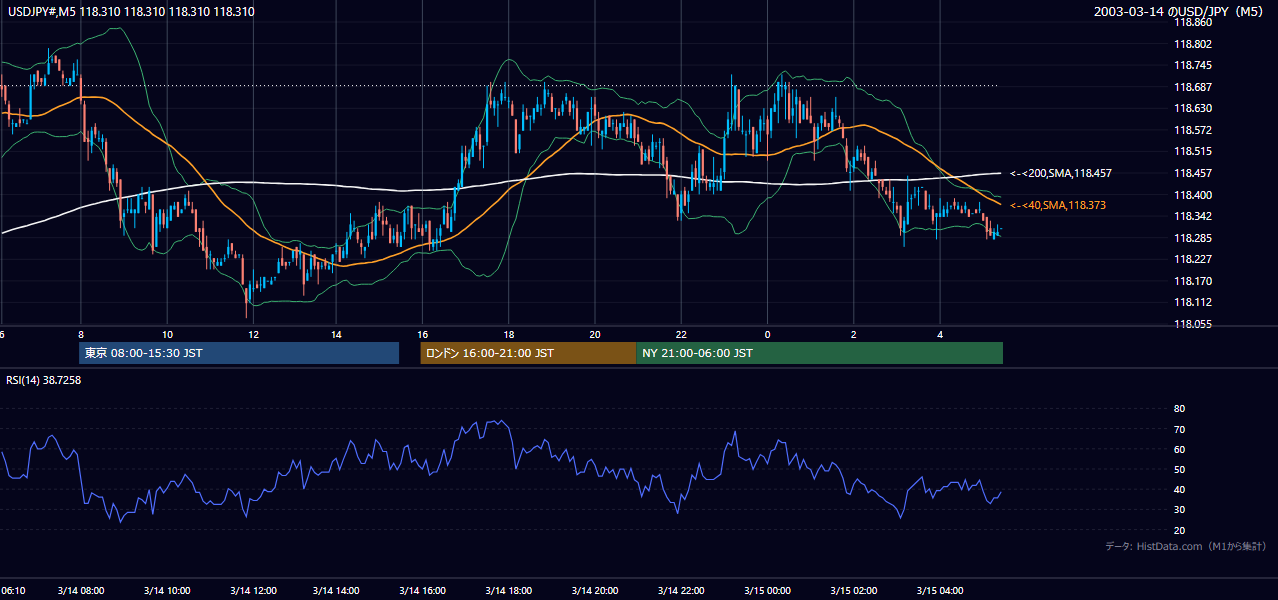Click the 200 SMA 118.457 label
The image size is (1278, 600).
click(x=1061, y=174)
